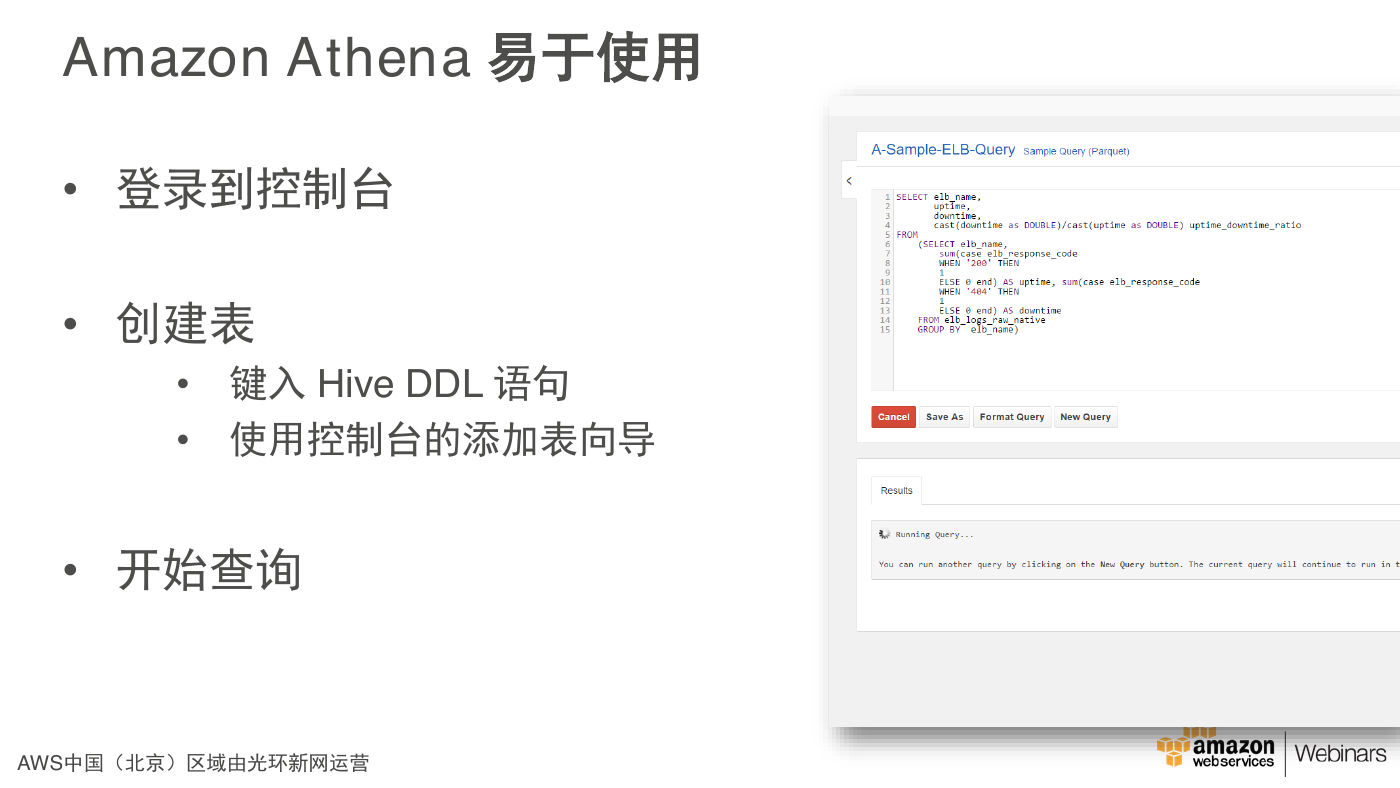Click the Format Query button

tap(1012, 417)
